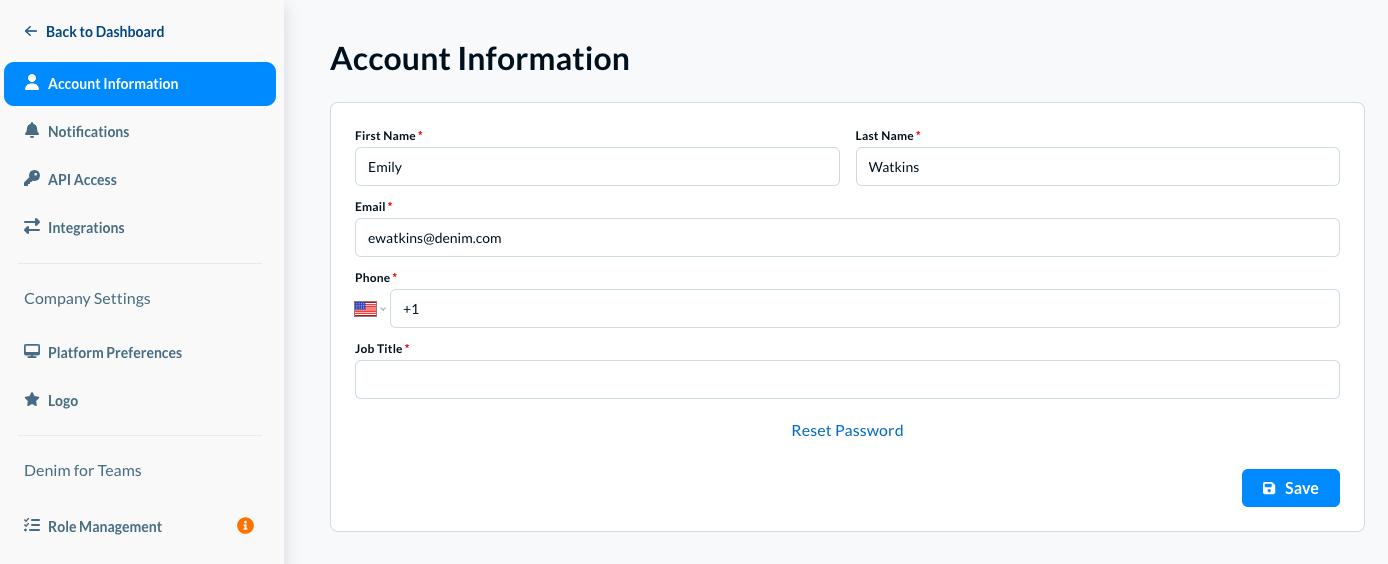Click the First Name text box
Screen dimensions: 1388x564
597,167
